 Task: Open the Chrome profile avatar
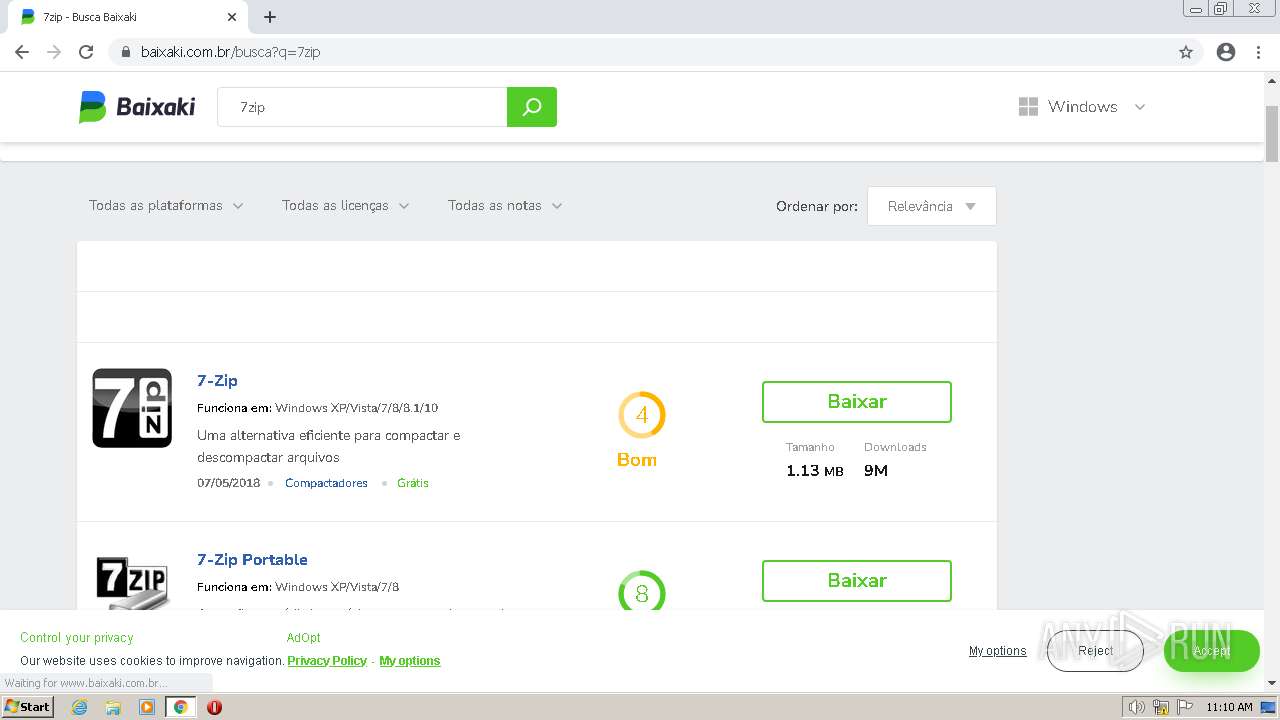tap(1226, 52)
